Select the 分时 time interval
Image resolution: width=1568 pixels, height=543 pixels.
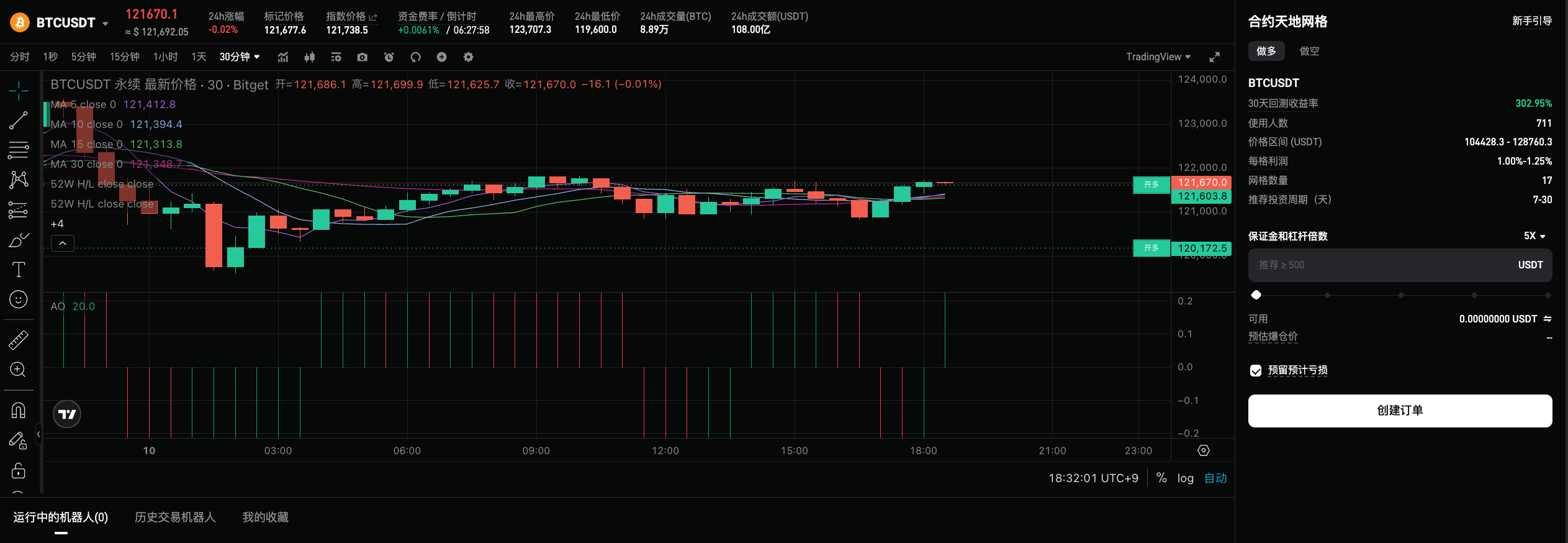20,57
